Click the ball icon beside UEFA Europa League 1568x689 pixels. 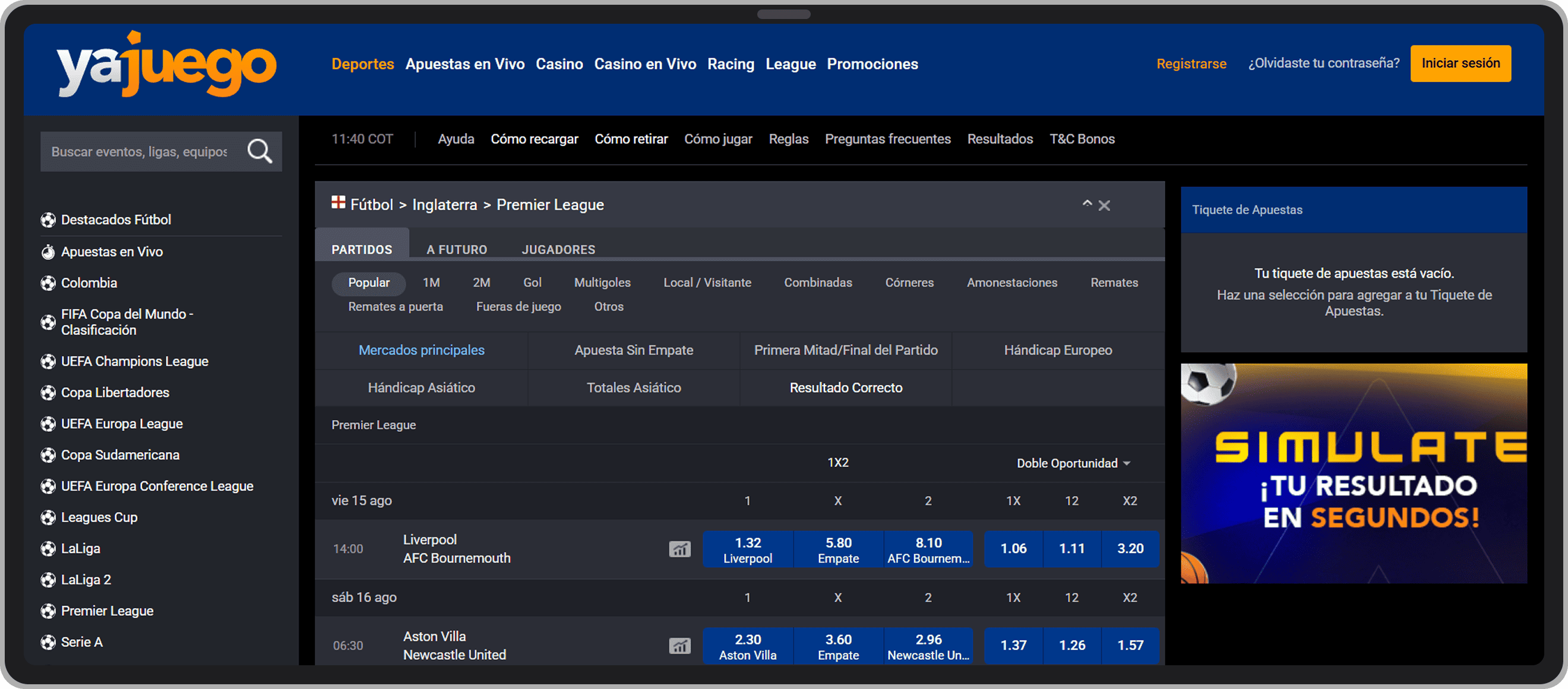pos(48,423)
